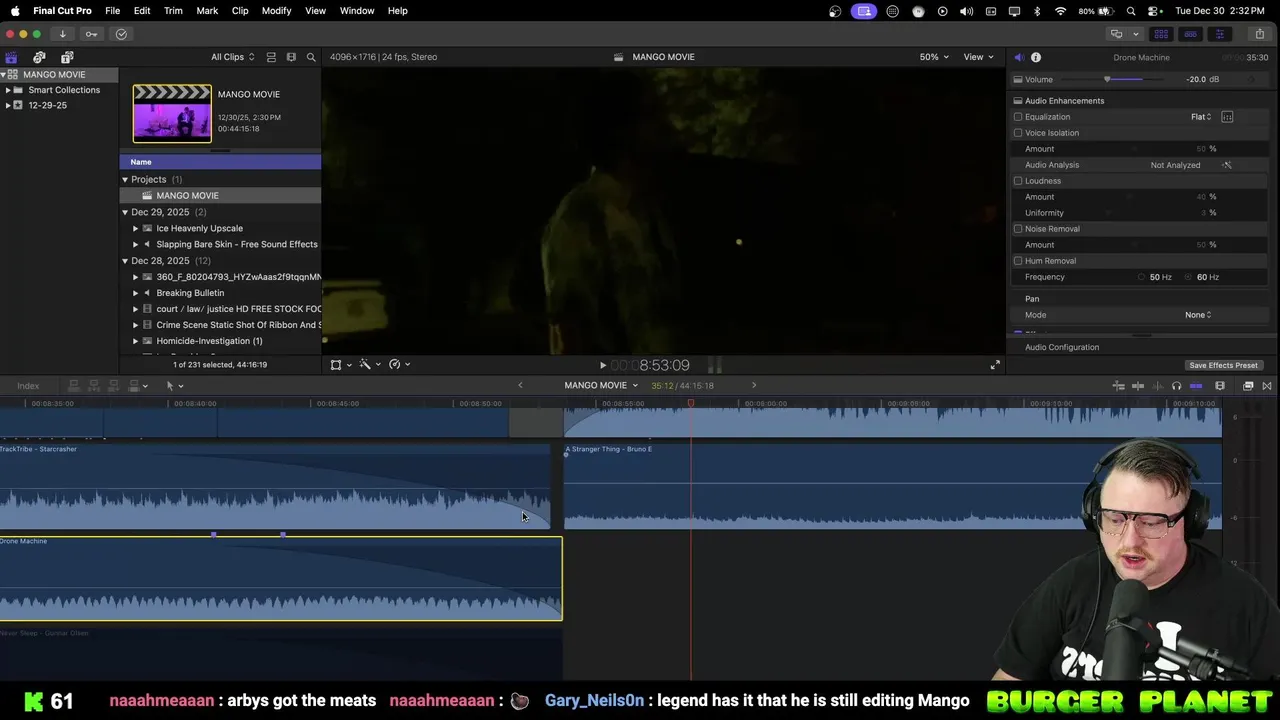Open the timeline Index button
Viewport: 1280px width, 720px height.
pyautogui.click(x=28, y=386)
